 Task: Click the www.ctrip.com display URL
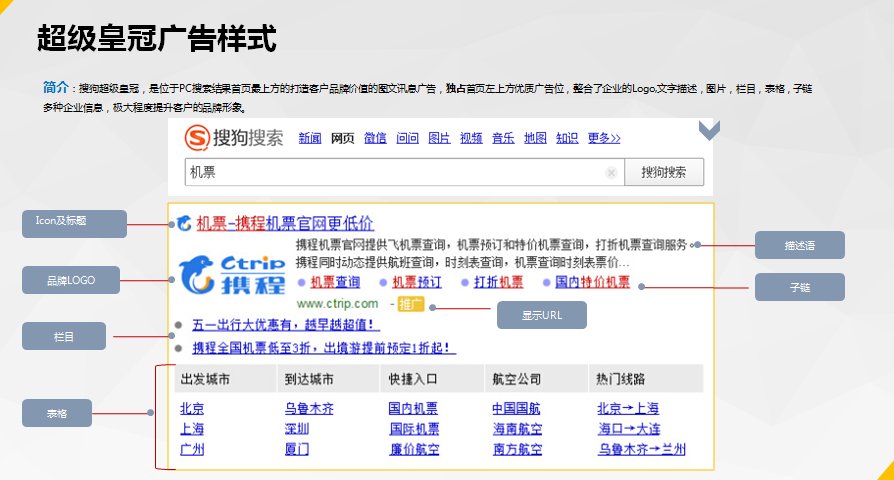pyautogui.click(x=338, y=304)
